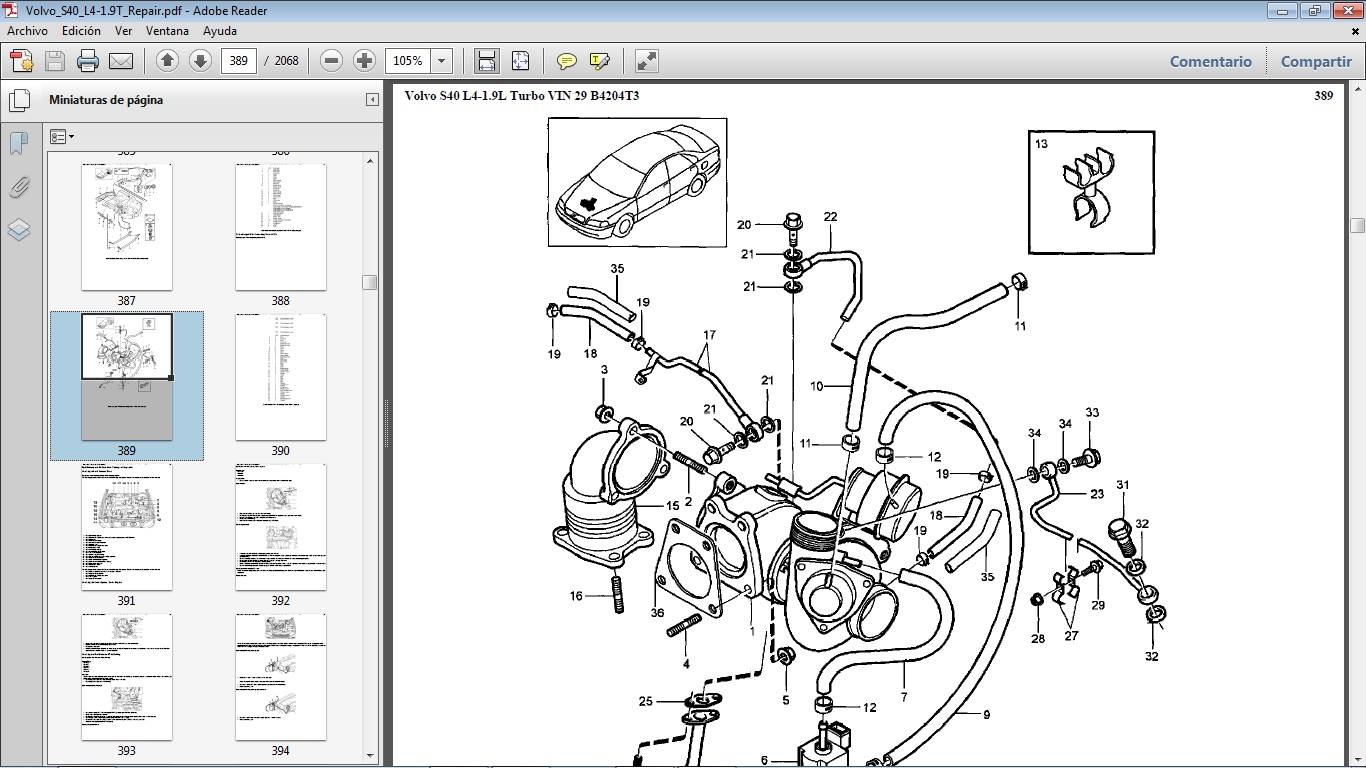Open the Edición menu

click(x=81, y=31)
